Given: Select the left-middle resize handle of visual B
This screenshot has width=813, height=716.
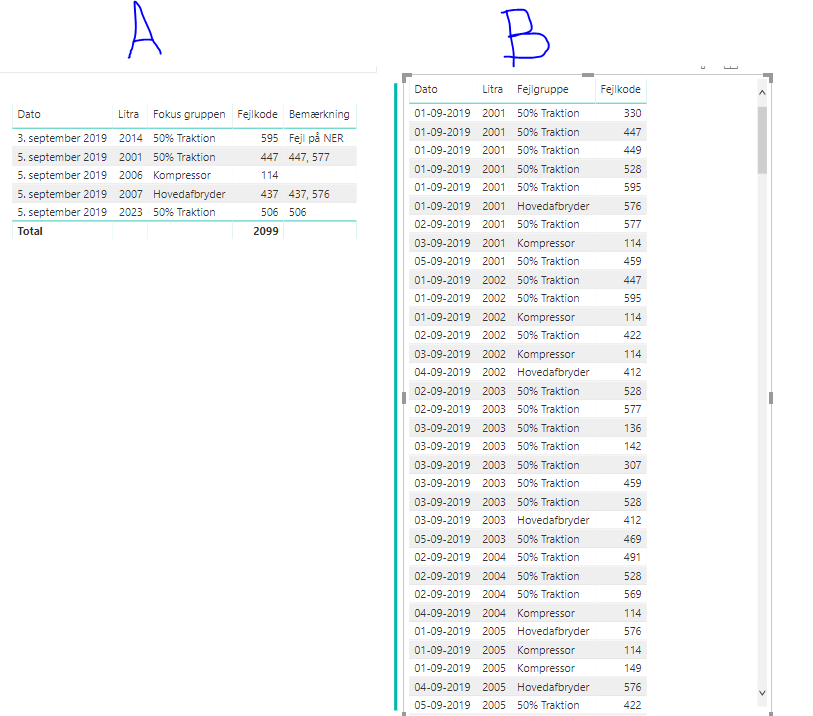Looking at the screenshot, I should coord(404,398).
